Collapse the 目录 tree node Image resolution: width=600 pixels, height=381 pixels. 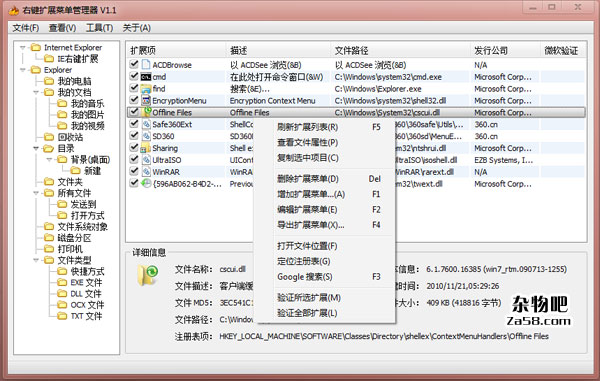[x=36, y=148]
